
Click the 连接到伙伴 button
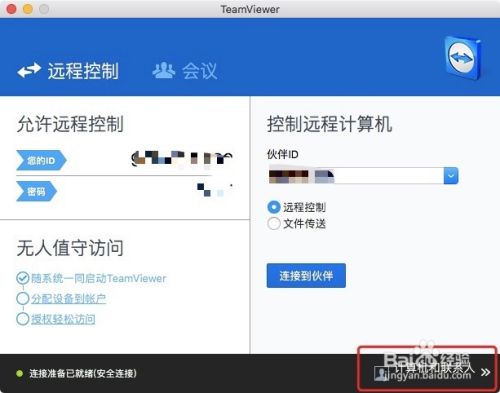(306, 276)
